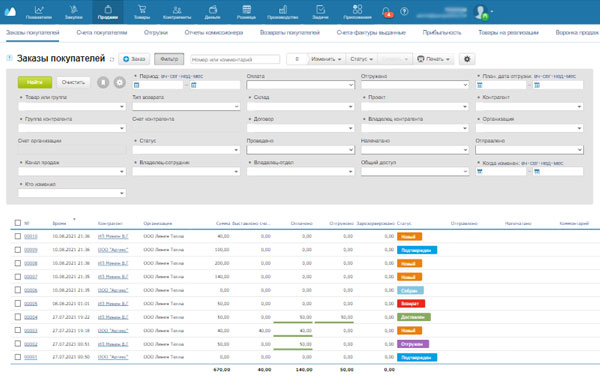Open the Продажи section
Image resolution: width=600 pixels, height=382 pixels.
[108, 12]
